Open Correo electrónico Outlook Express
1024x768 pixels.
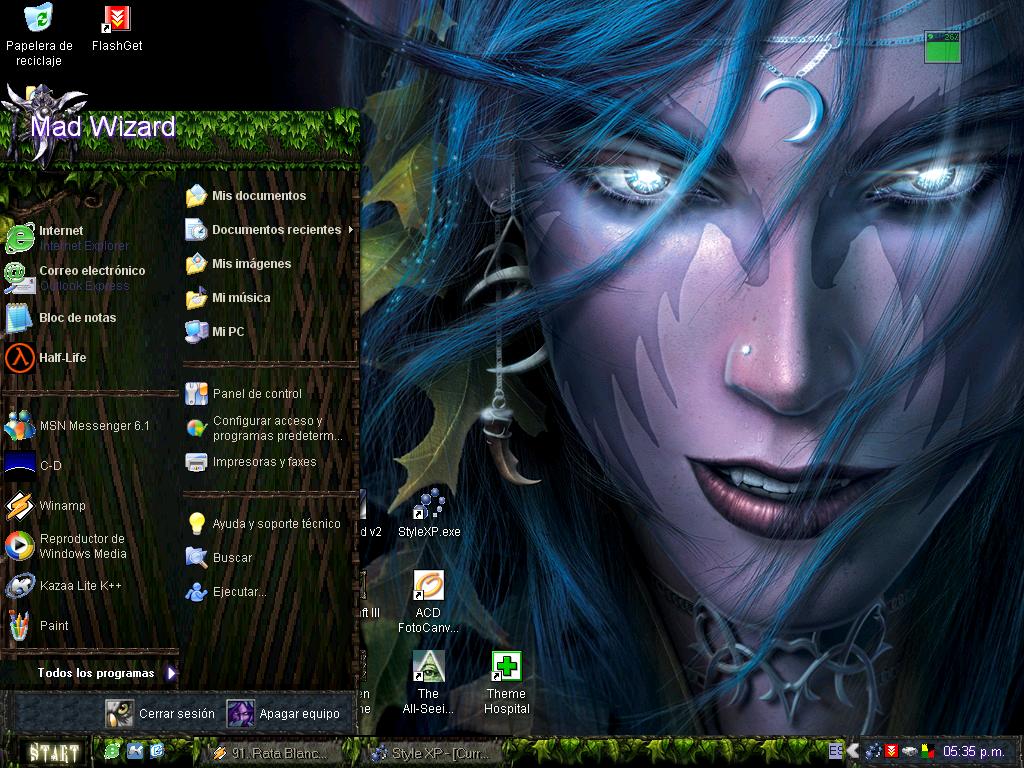click(90, 278)
